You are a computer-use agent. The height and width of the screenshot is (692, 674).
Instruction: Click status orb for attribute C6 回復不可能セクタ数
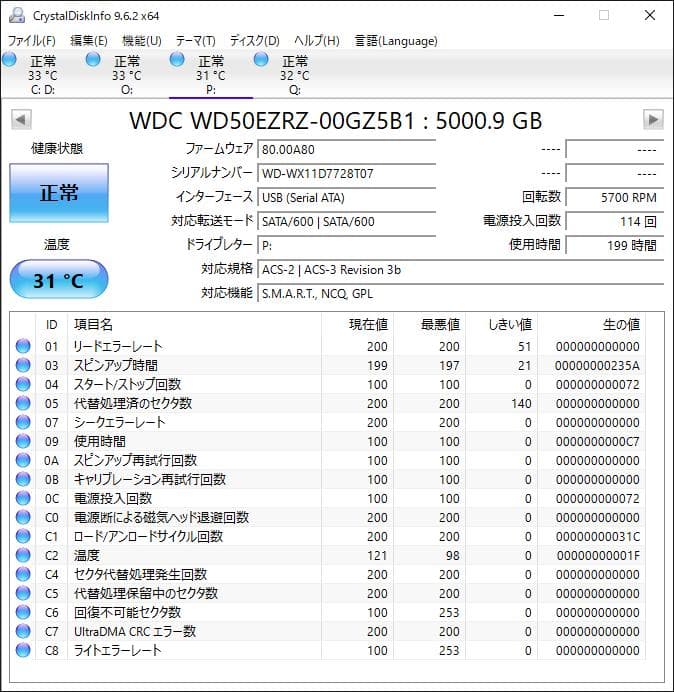[23, 612]
